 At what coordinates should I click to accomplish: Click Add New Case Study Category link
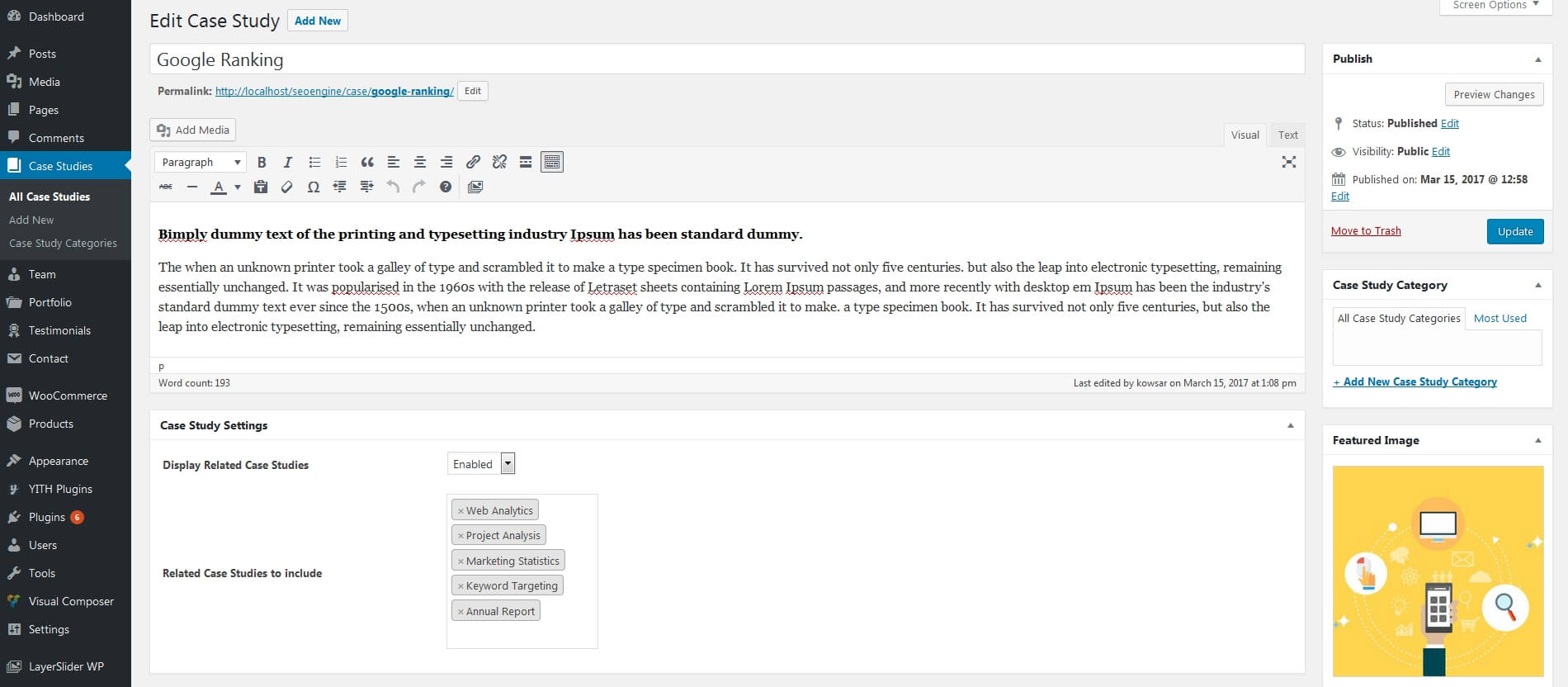click(x=1415, y=382)
